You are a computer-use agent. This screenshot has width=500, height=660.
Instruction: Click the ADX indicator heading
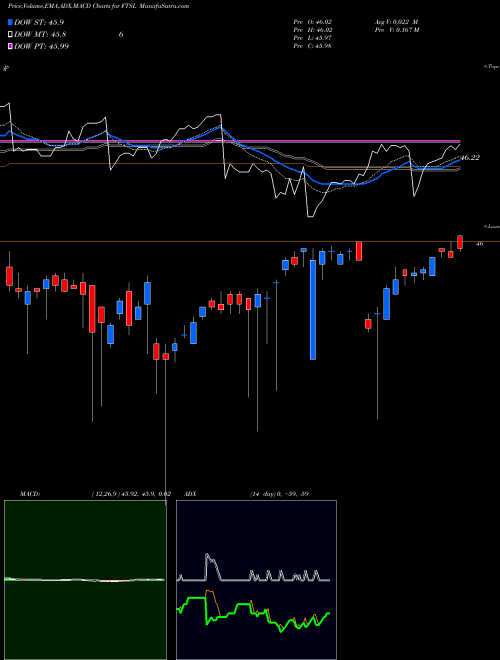(x=190, y=494)
